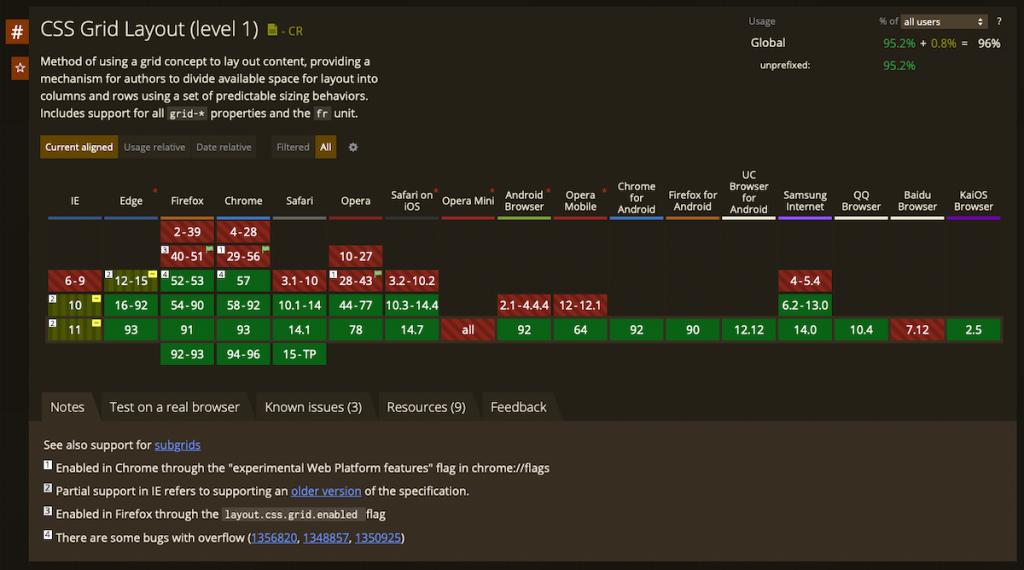This screenshot has width=1024, height=570.
Task: Follow the subgrids link
Action: 178,445
